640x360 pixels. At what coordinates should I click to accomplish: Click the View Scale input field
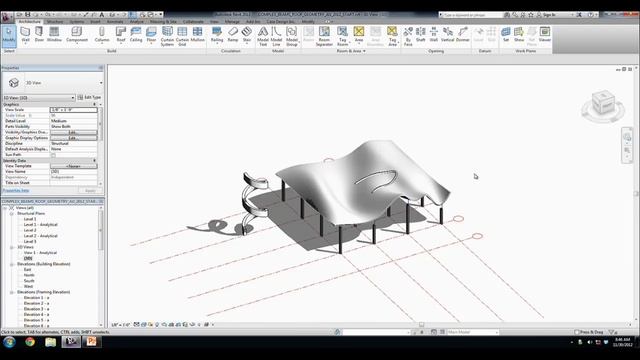pos(73,110)
